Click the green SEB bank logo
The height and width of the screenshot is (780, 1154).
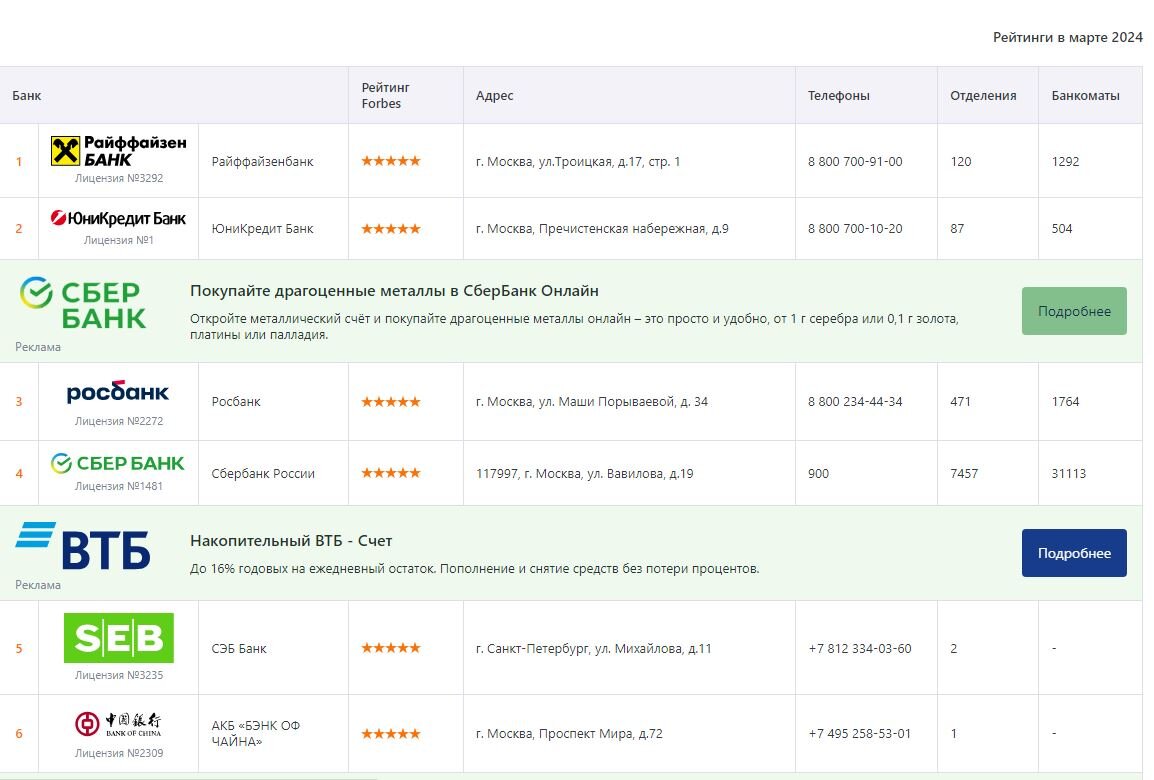118,638
